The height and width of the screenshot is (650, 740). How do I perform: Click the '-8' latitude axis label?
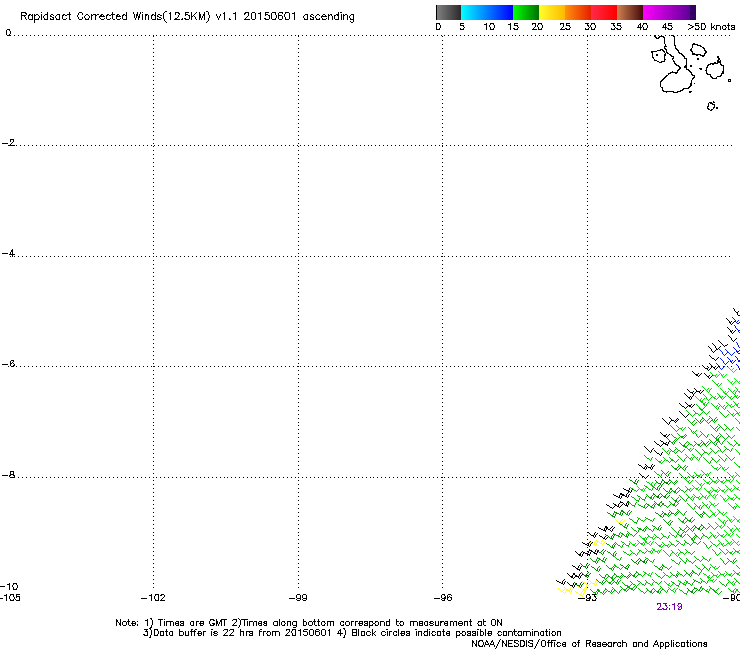click(x=8, y=475)
